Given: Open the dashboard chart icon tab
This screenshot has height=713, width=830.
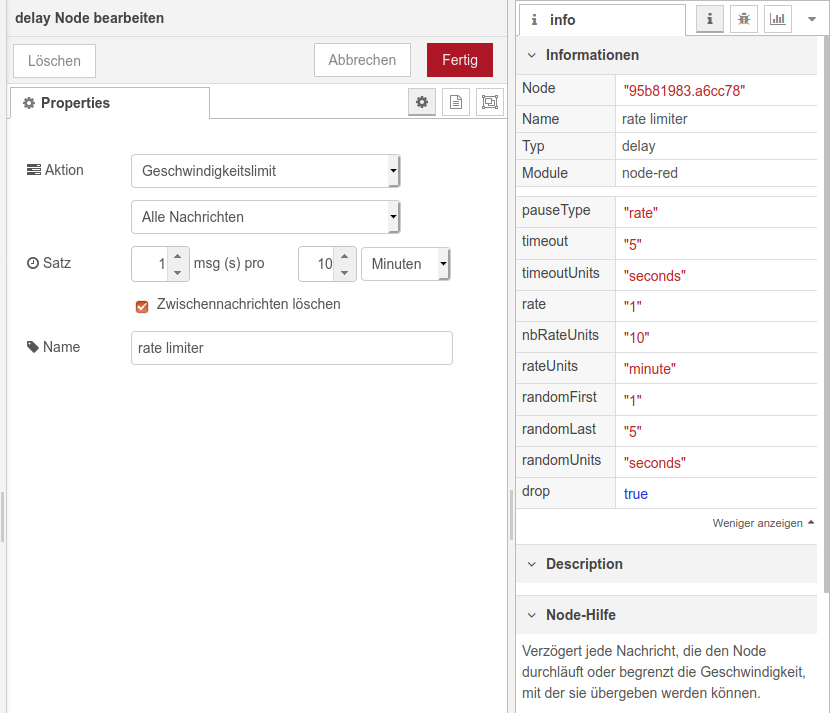Looking at the screenshot, I should [777, 19].
